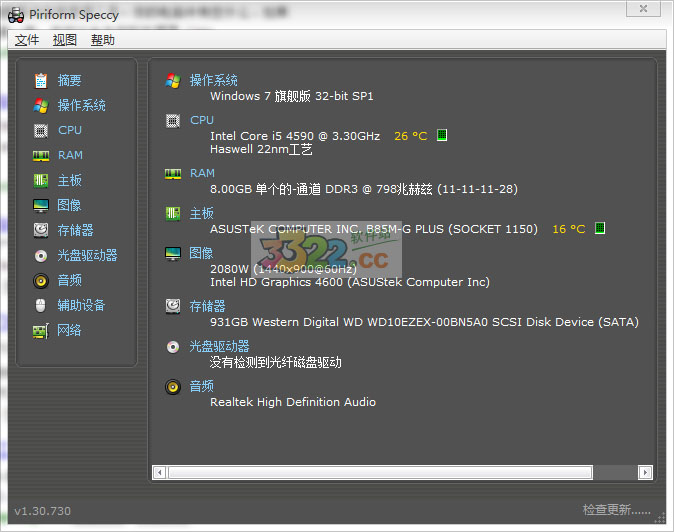Click Intel Core i5 4590 @ 3.30GHz text
Viewport: 674px width, 532px height.
point(295,136)
